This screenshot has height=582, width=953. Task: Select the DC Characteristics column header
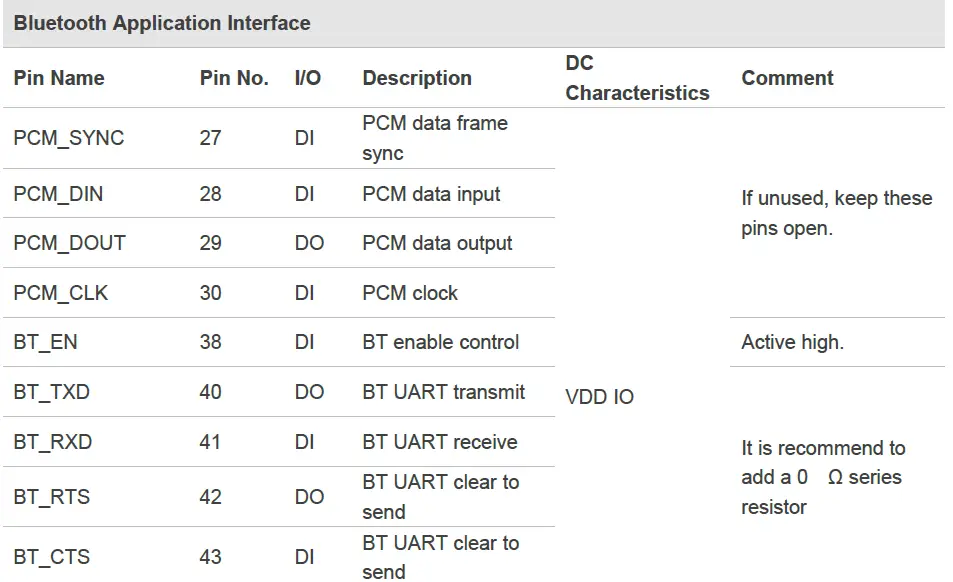click(x=637, y=78)
